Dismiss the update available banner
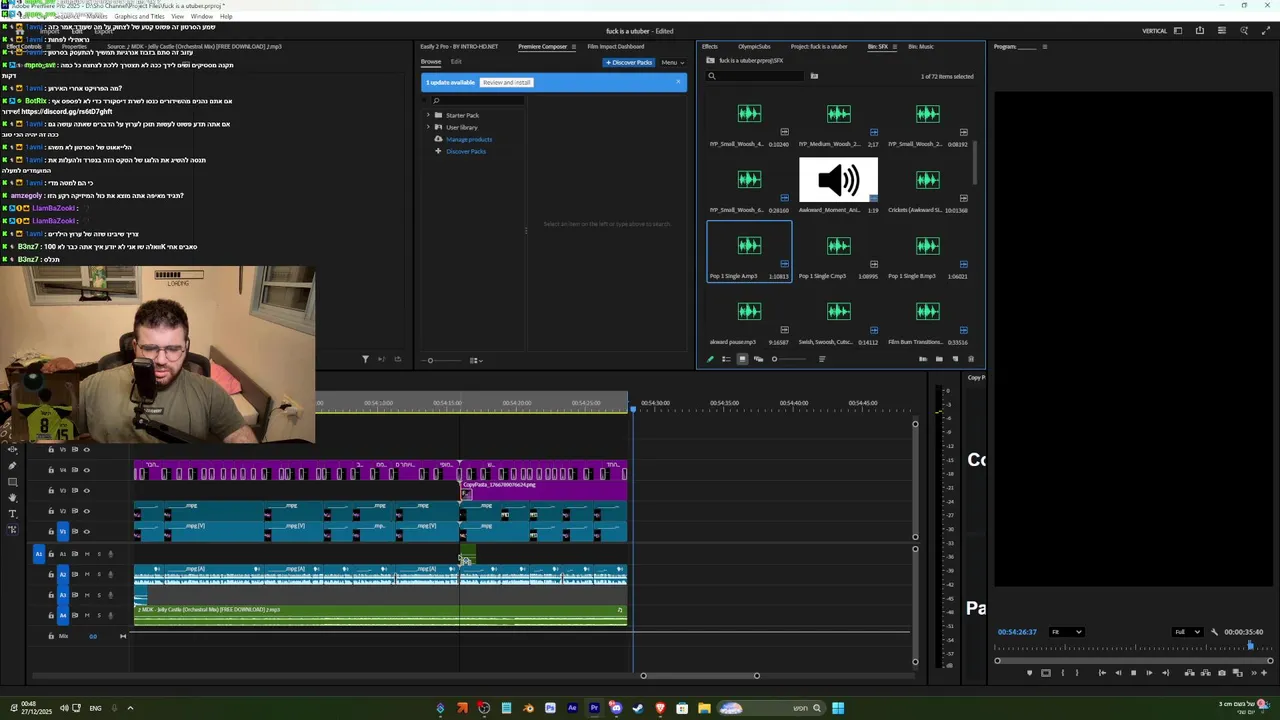Screen dimensions: 1280x720 (678, 82)
